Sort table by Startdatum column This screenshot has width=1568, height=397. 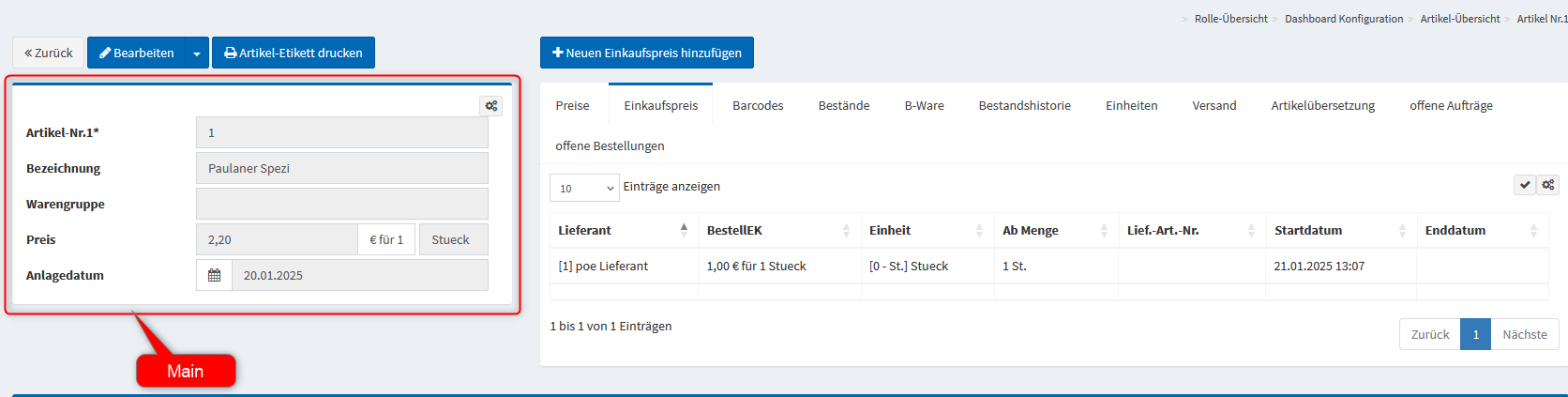pyautogui.click(x=1340, y=230)
